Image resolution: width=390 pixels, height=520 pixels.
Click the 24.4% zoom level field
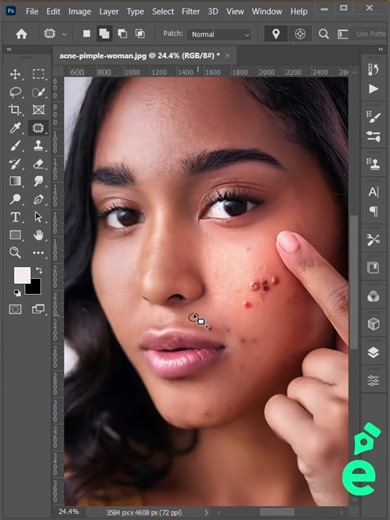point(69,511)
